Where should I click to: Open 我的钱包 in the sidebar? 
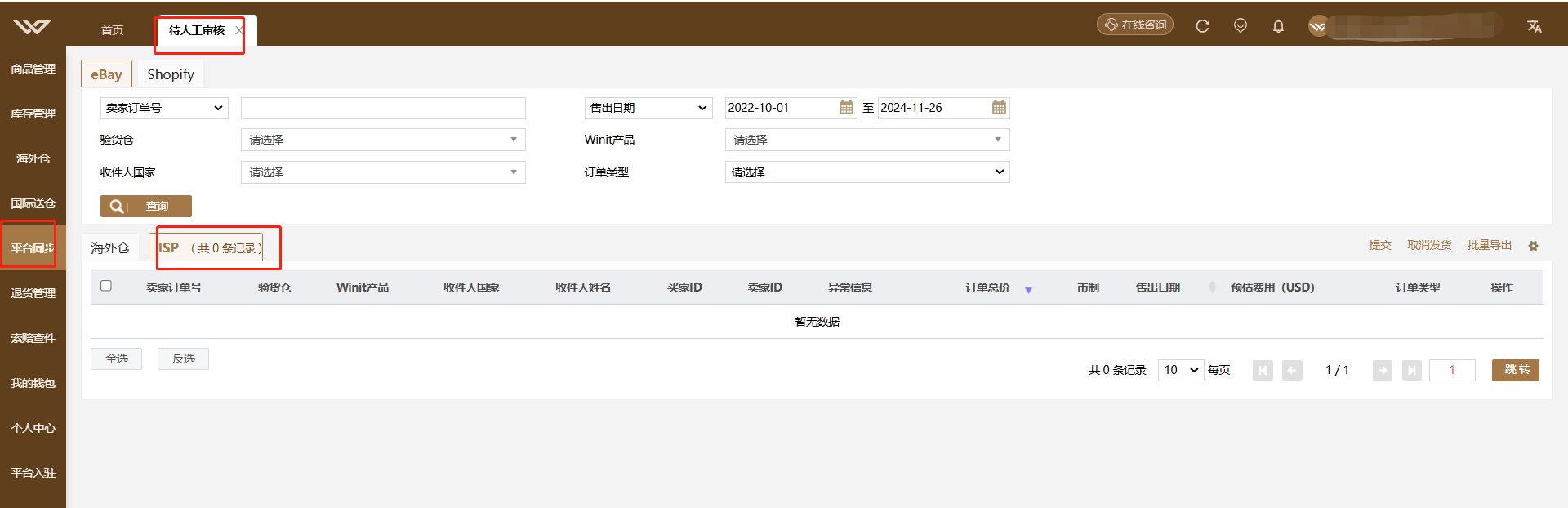tap(33, 383)
